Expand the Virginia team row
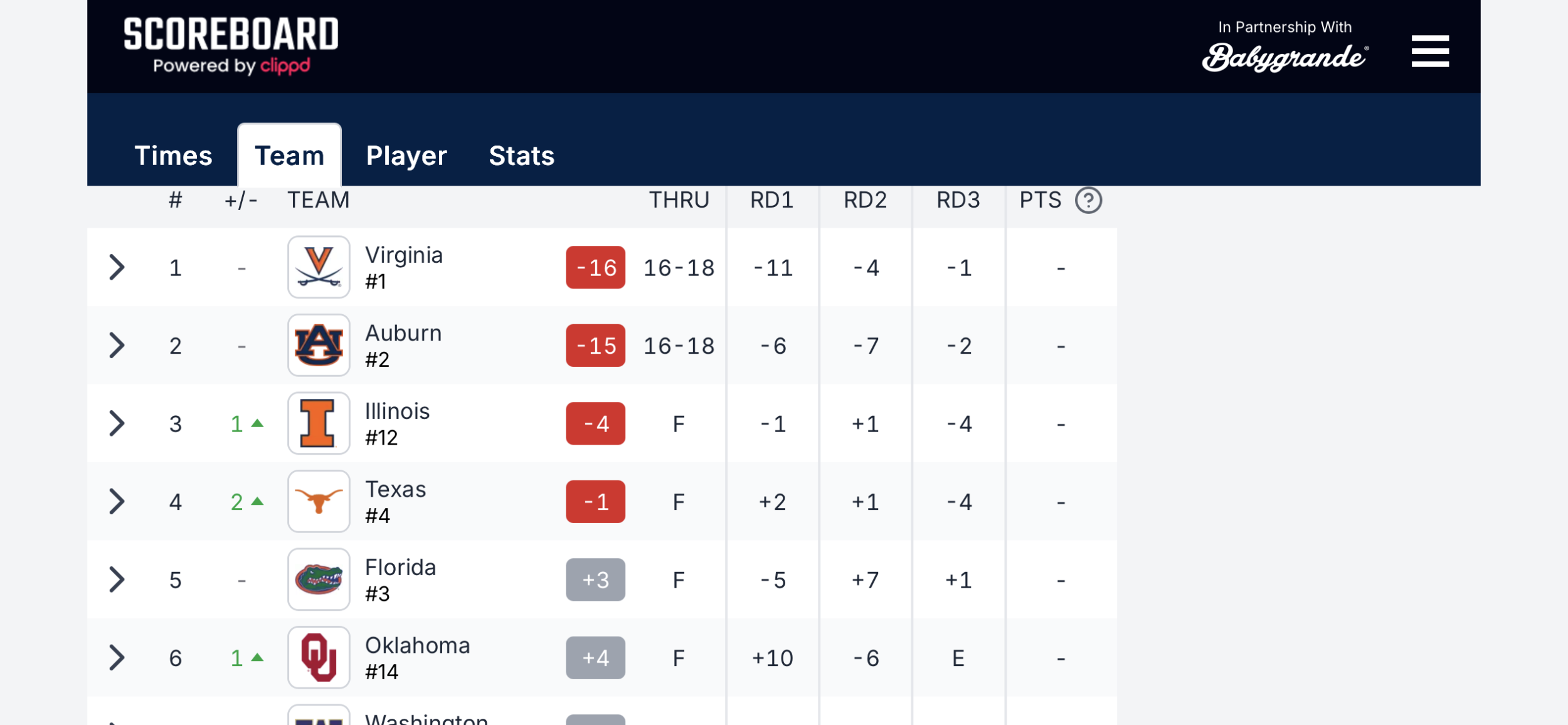 117,267
